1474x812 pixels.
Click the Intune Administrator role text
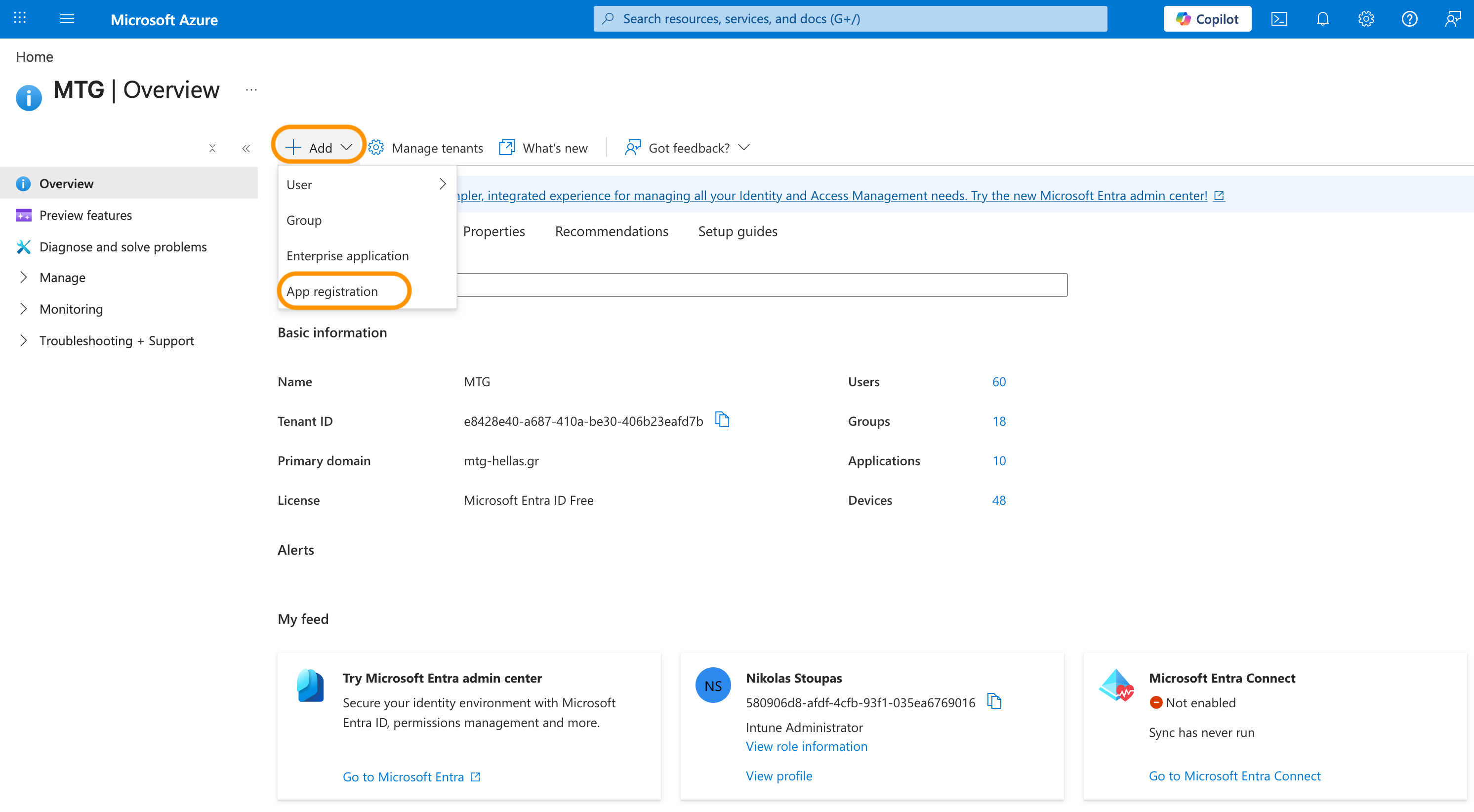(804, 728)
